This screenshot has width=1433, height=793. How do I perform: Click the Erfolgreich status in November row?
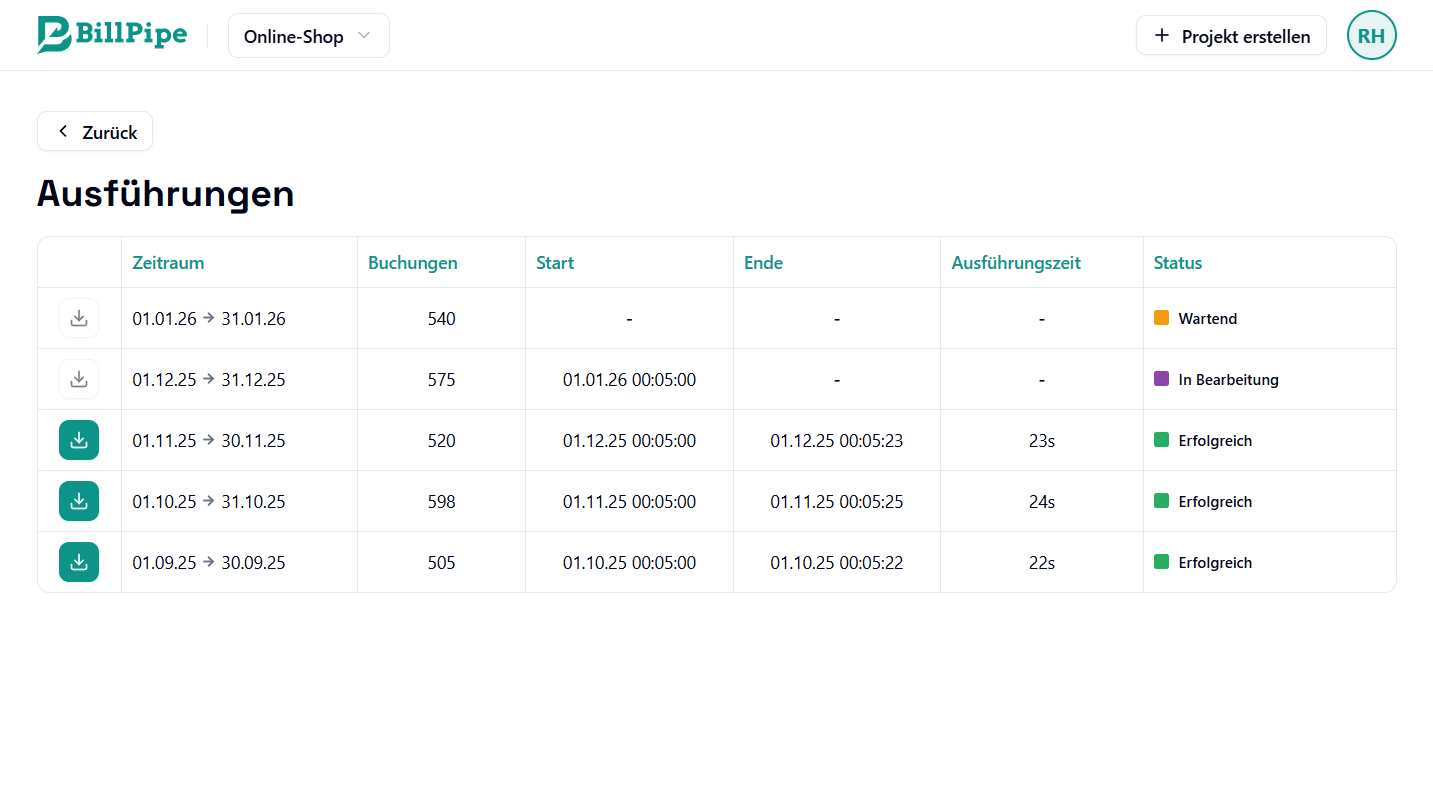pos(1214,441)
